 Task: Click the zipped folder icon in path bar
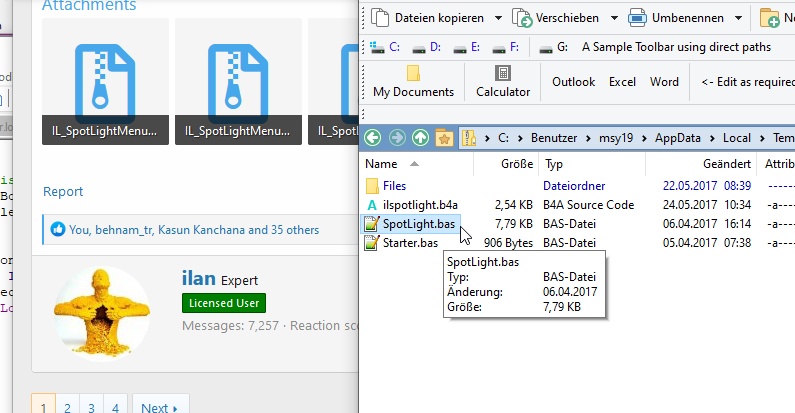[x=469, y=137]
